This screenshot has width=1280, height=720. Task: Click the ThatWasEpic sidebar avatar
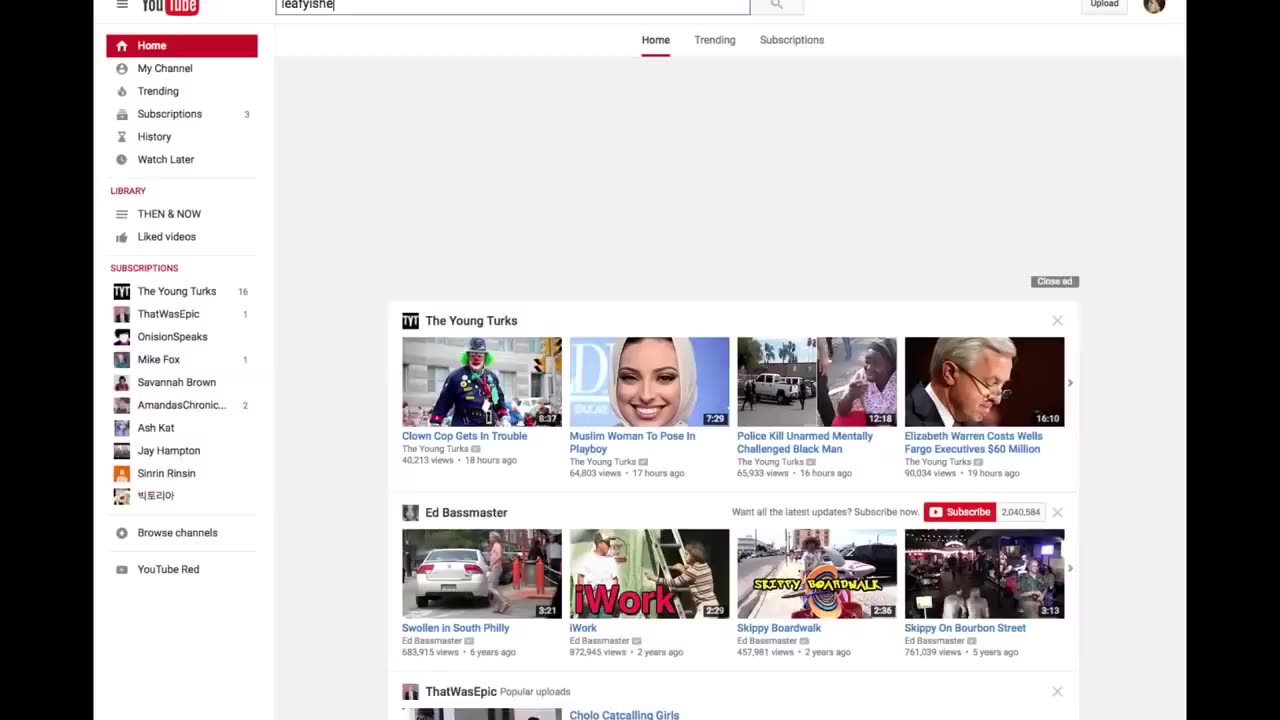(122, 314)
